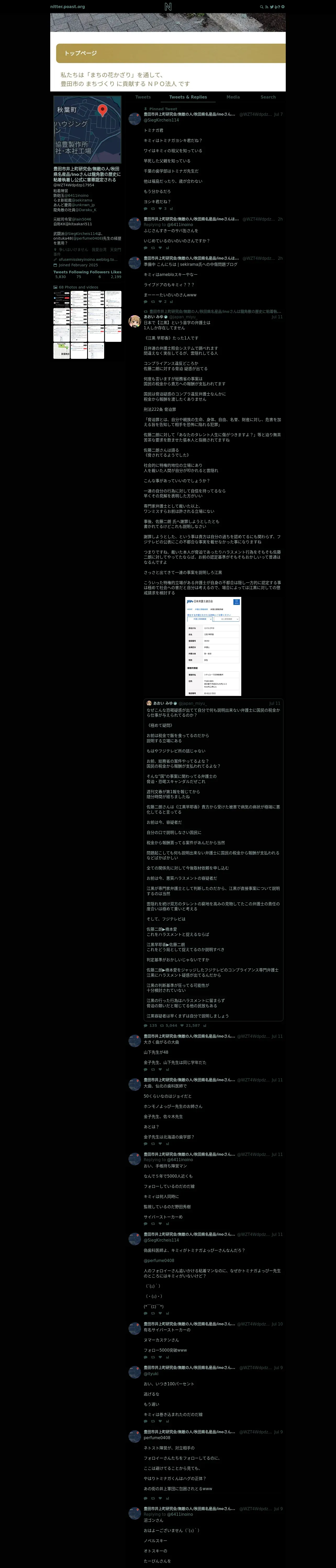
Task: Open the first thumbnail in the photos grid
Action: [x=61, y=299]
